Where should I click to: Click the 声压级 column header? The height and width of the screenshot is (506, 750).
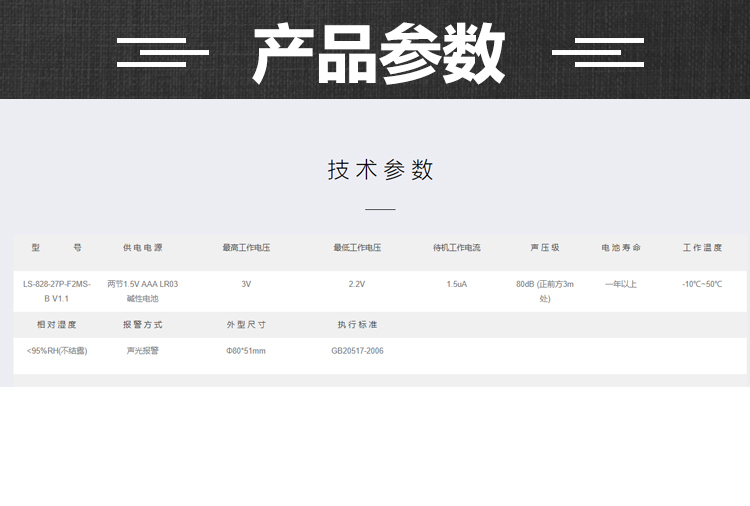click(x=544, y=247)
